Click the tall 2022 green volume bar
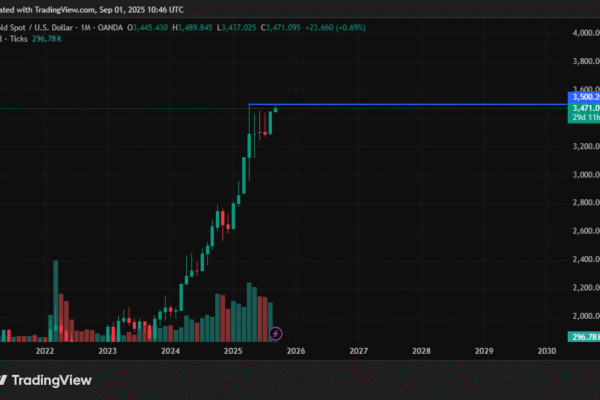The height and width of the screenshot is (400, 600). (x=55, y=300)
